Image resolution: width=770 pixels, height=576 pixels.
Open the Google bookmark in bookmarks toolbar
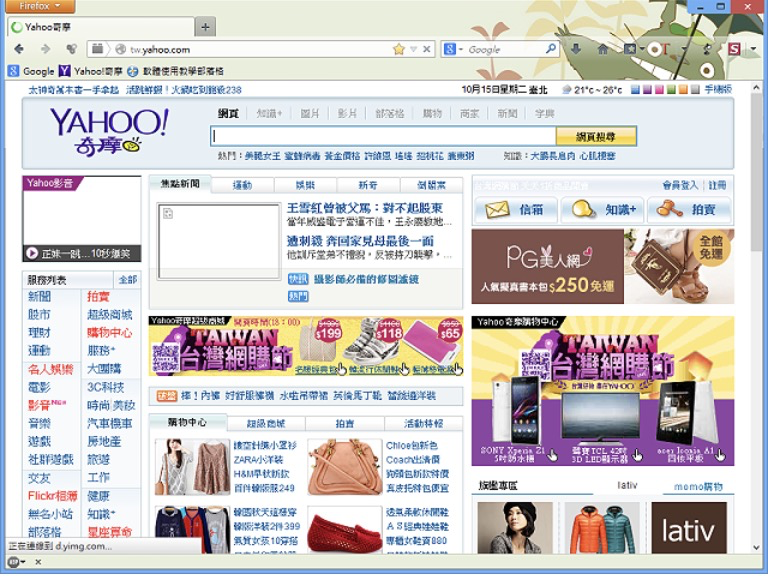click(x=31, y=71)
